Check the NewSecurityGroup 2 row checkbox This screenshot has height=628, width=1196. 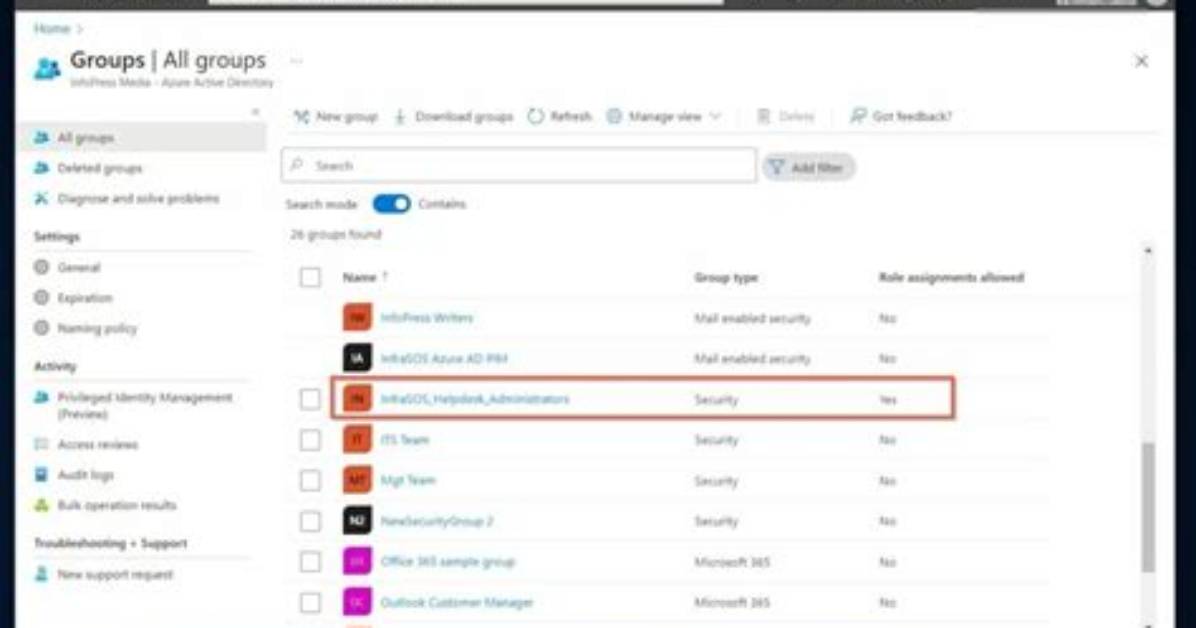pyautogui.click(x=310, y=521)
